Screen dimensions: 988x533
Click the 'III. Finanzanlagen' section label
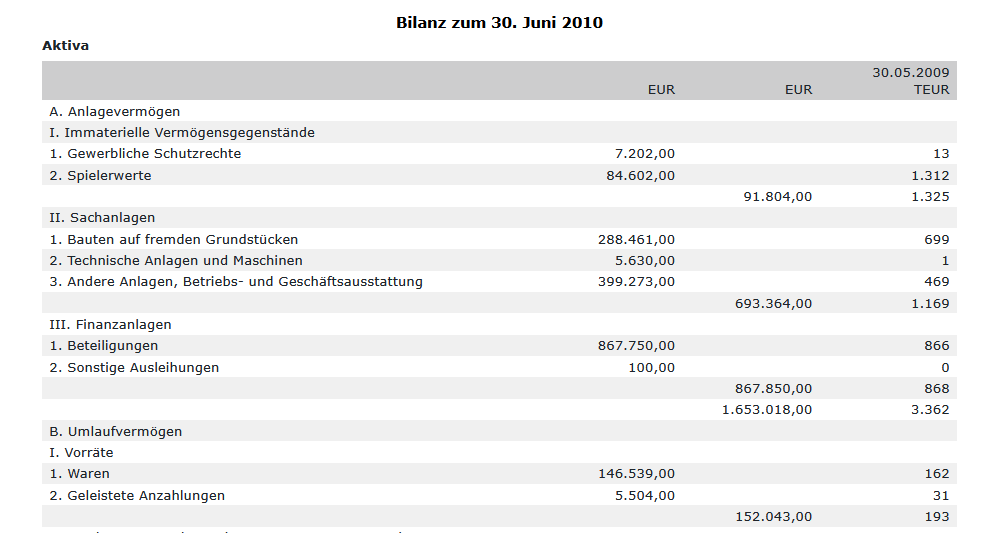[x=110, y=324]
